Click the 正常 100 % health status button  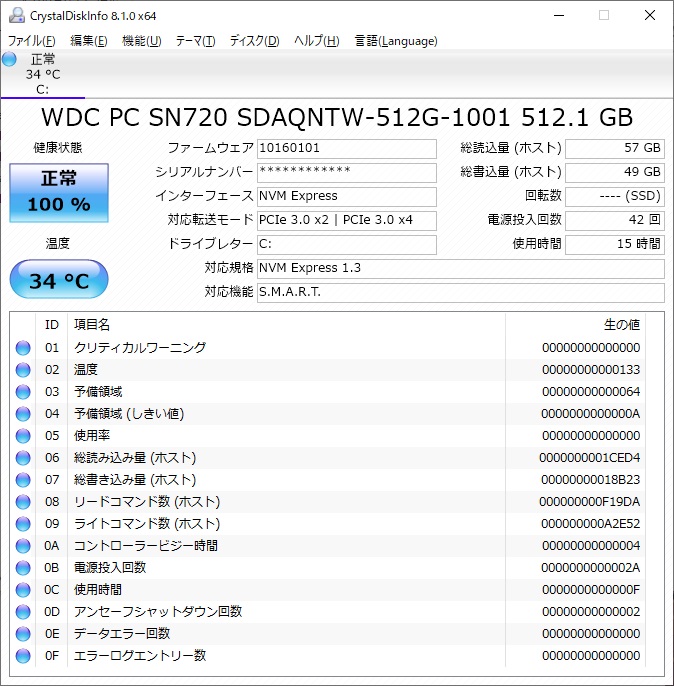click(x=59, y=193)
